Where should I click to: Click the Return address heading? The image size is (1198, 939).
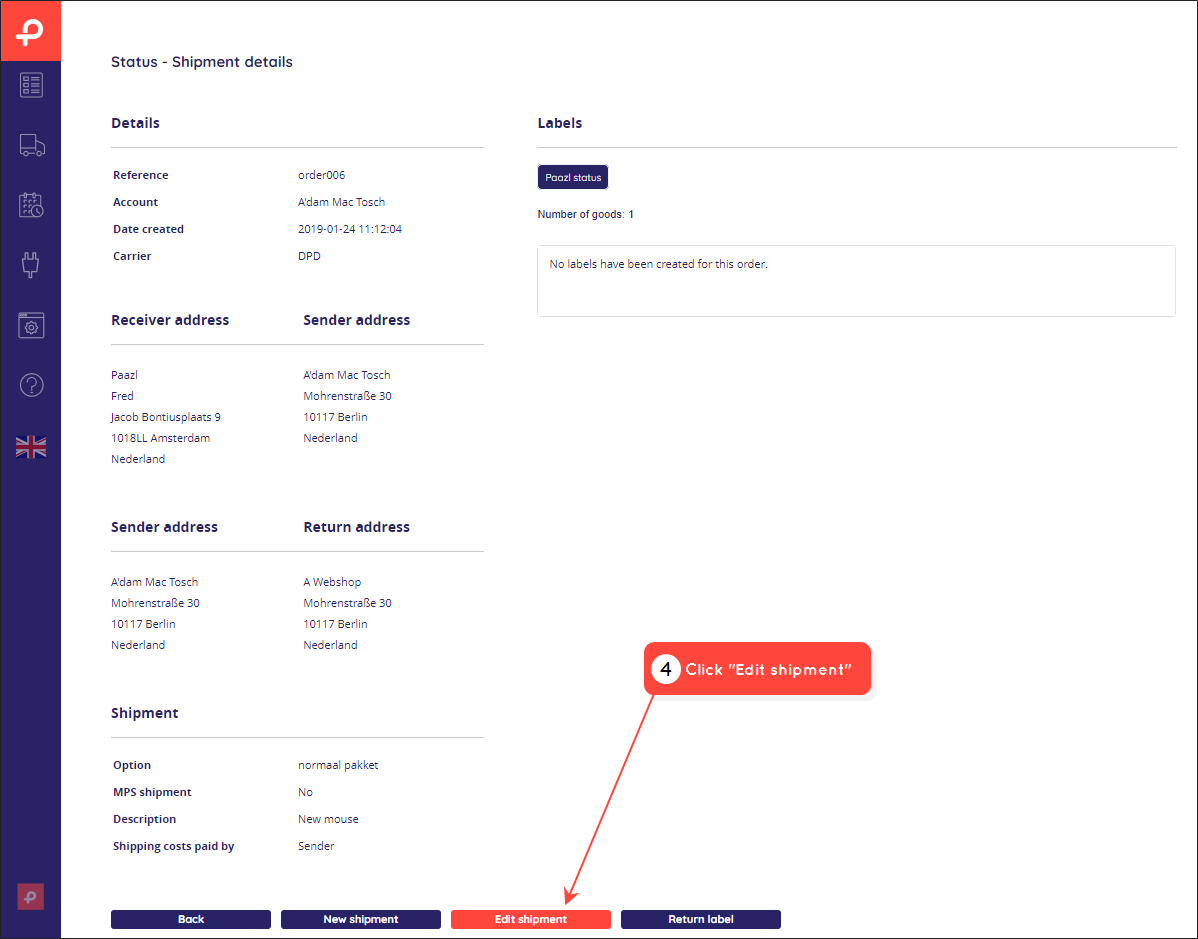356,527
